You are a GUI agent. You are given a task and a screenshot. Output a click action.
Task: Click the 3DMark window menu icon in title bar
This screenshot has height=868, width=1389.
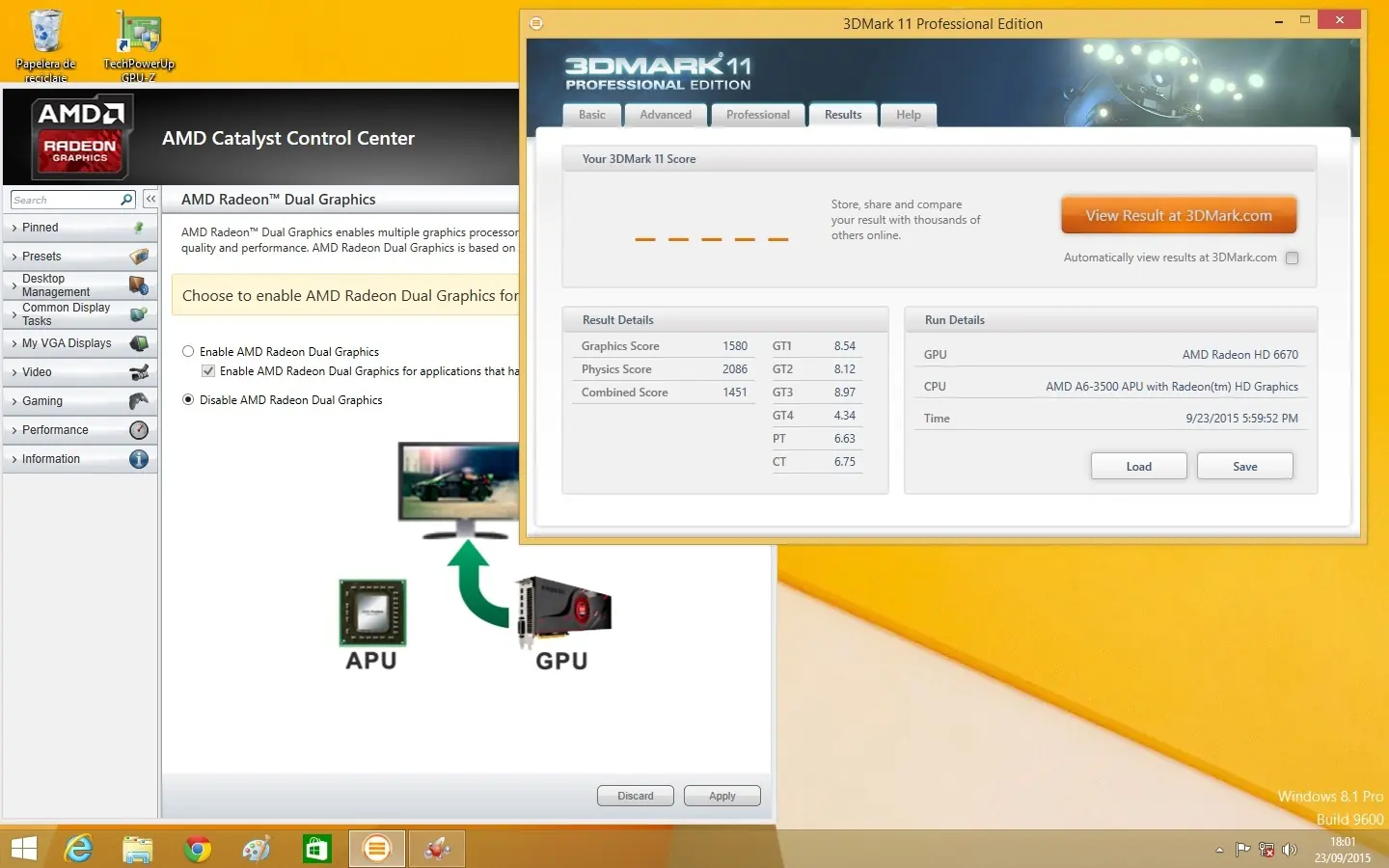pos(536,23)
